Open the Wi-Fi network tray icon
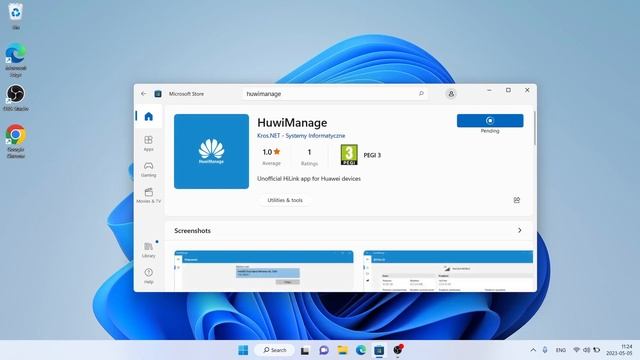Image resolution: width=640 pixels, height=360 pixels. (x=576, y=350)
